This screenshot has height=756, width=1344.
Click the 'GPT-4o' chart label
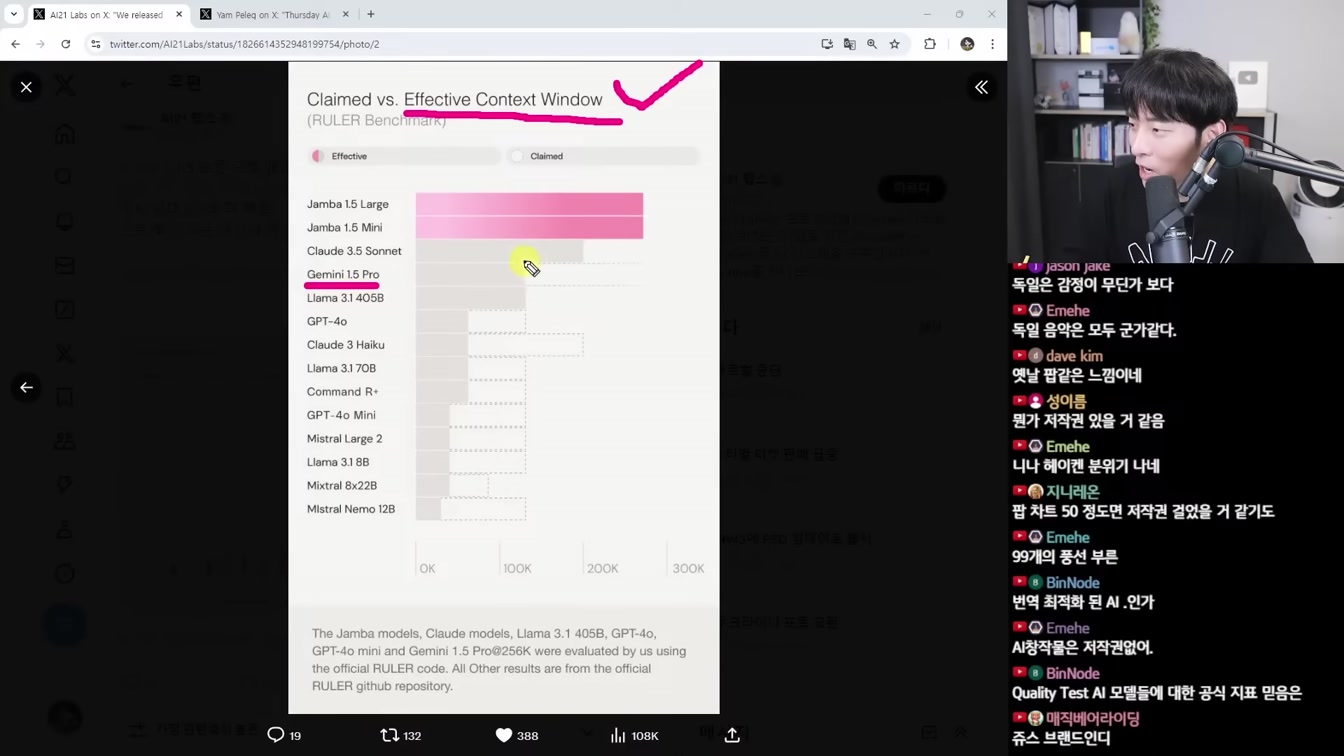pos(327,321)
